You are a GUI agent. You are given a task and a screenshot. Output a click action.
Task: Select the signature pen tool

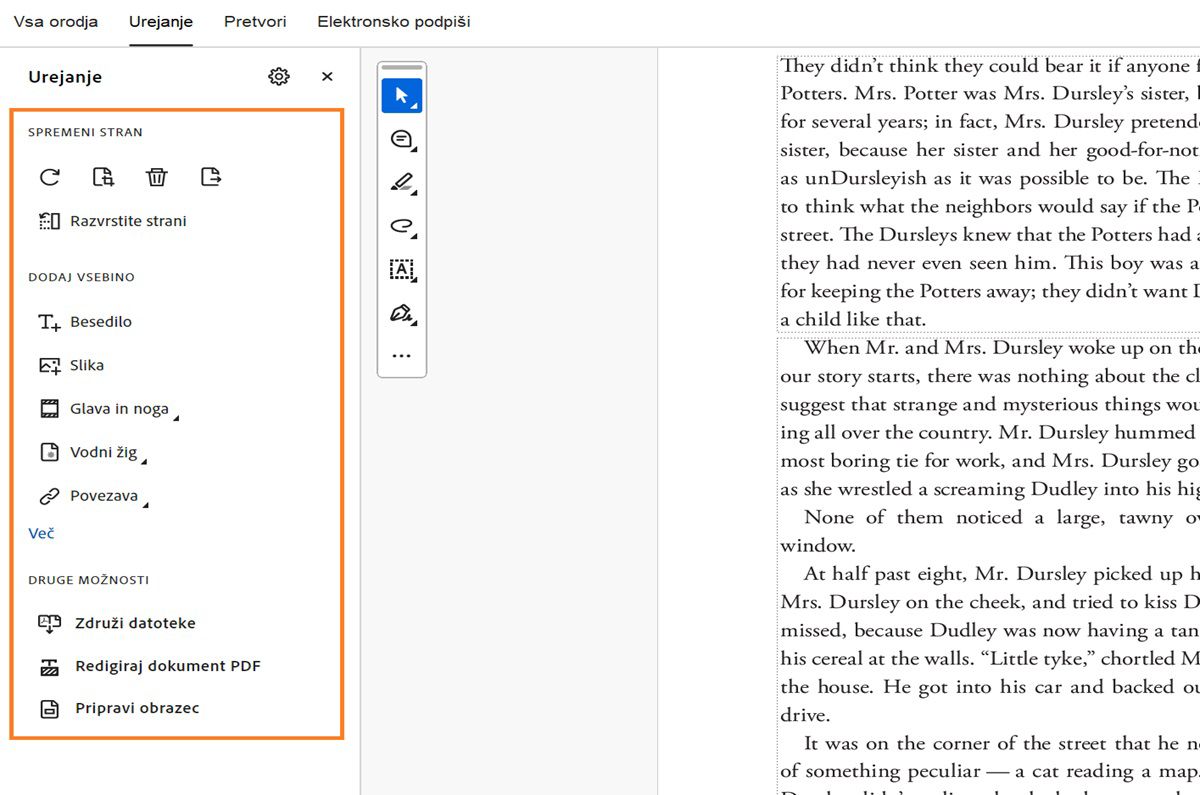coord(402,314)
